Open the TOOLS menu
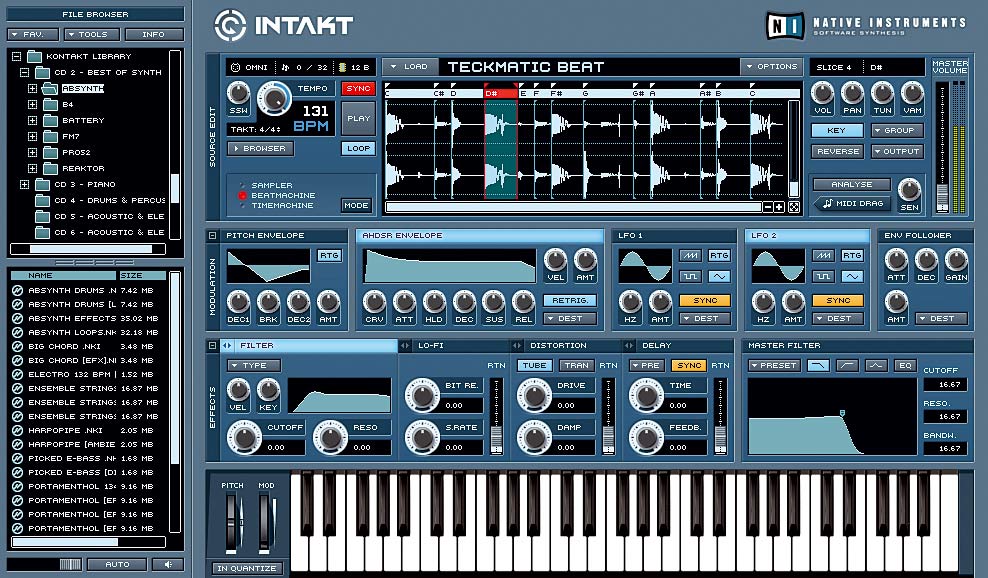This screenshot has height=578, width=988. [x=92, y=35]
